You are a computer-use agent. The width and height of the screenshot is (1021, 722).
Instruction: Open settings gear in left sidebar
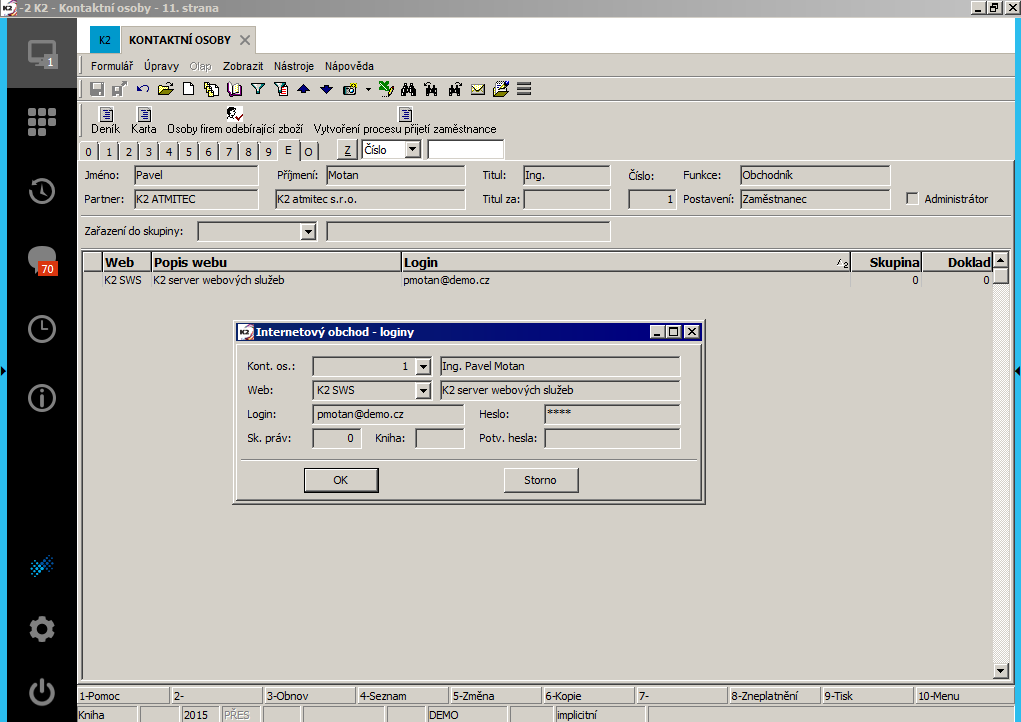(x=42, y=629)
